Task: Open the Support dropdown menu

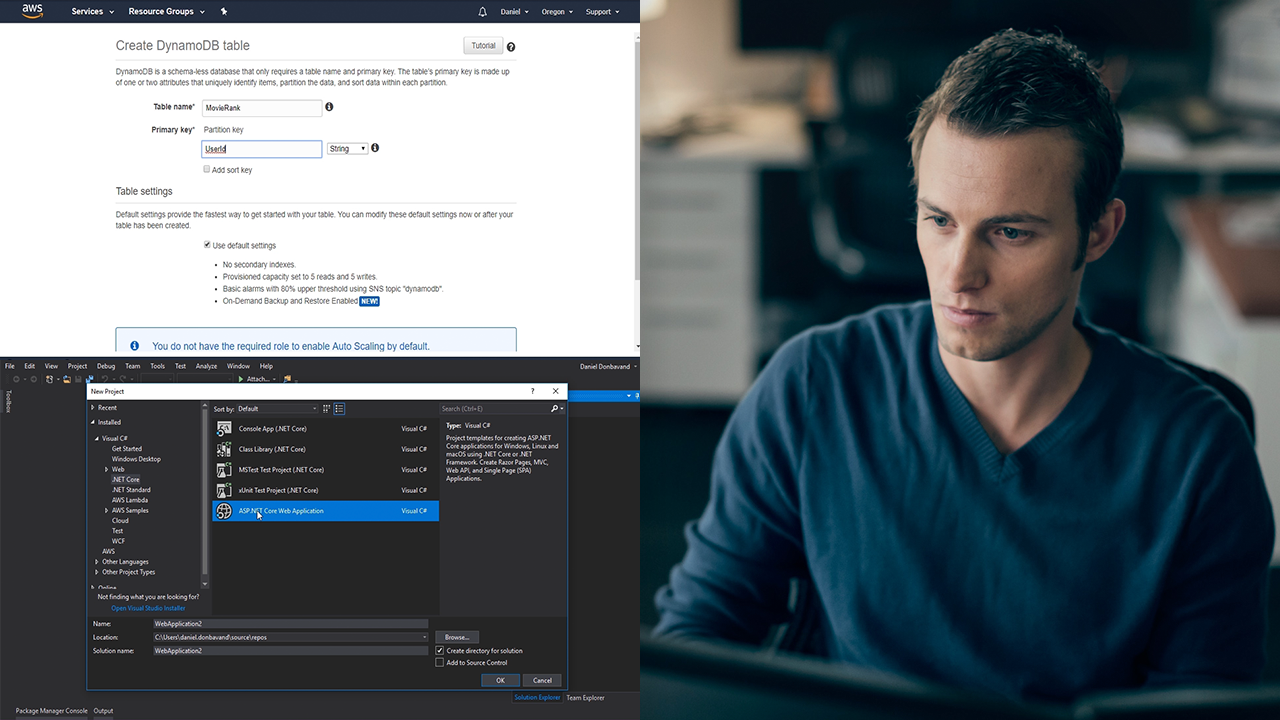Action: (x=602, y=12)
